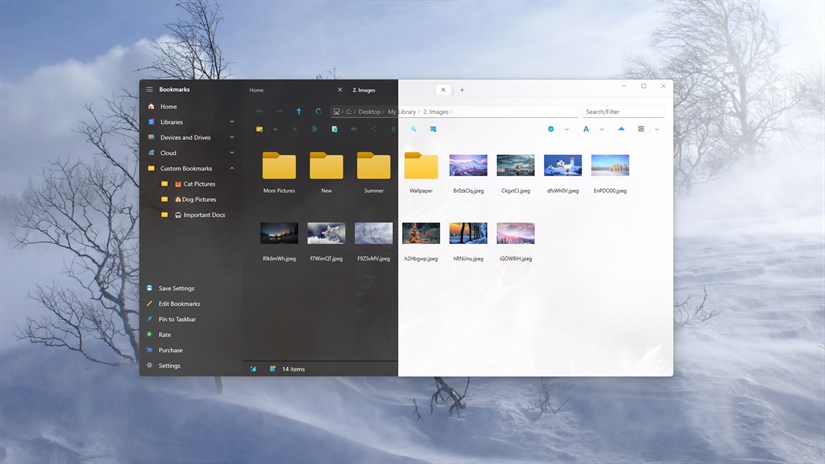Click the magnifier search icon in toolbar
The height and width of the screenshot is (464, 825).
coord(413,129)
